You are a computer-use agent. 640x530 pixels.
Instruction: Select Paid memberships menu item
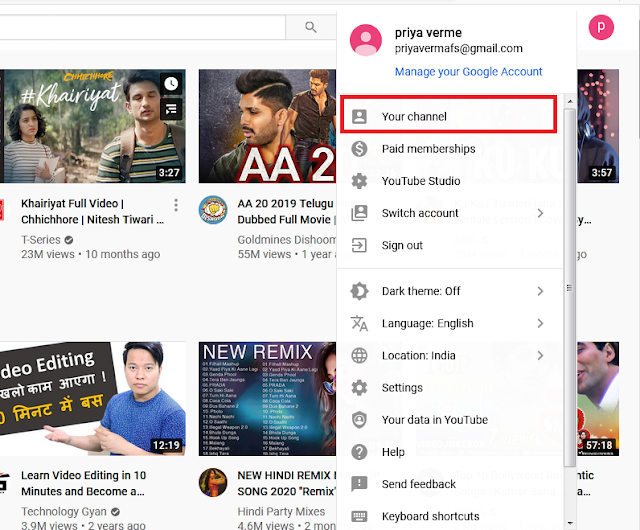[451, 149]
